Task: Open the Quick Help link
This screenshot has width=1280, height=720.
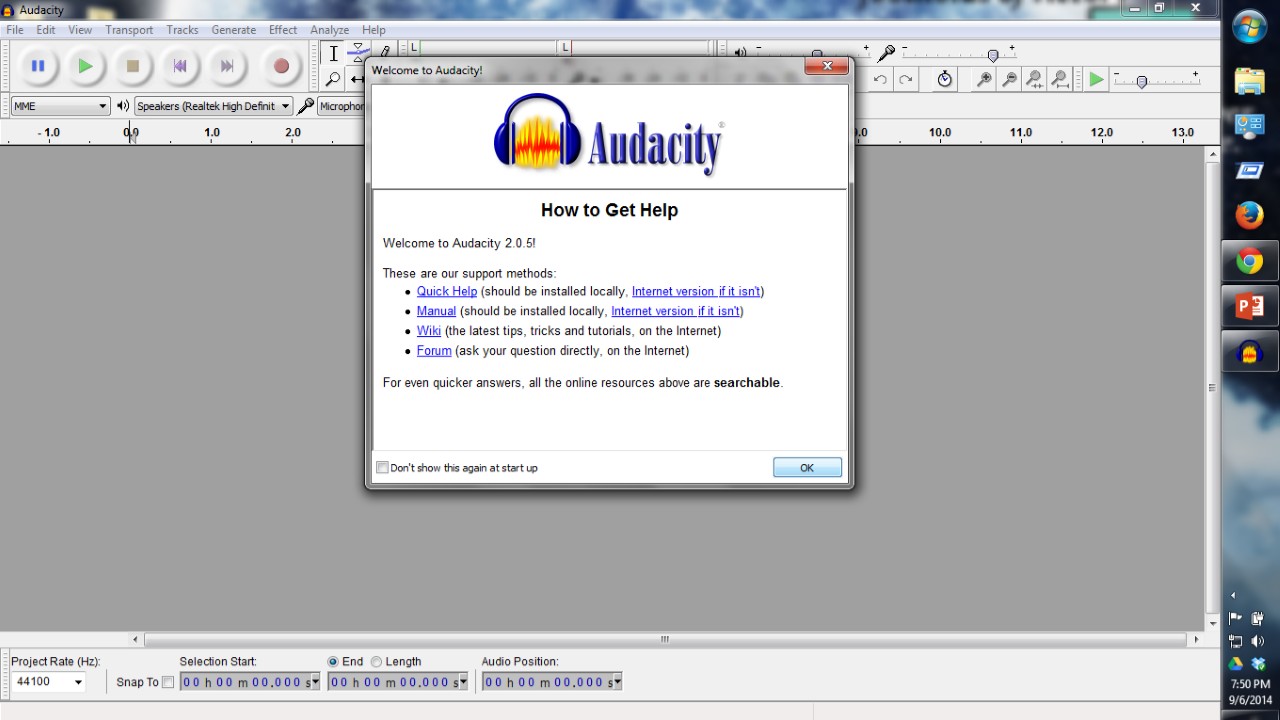Action: pos(446,291)
